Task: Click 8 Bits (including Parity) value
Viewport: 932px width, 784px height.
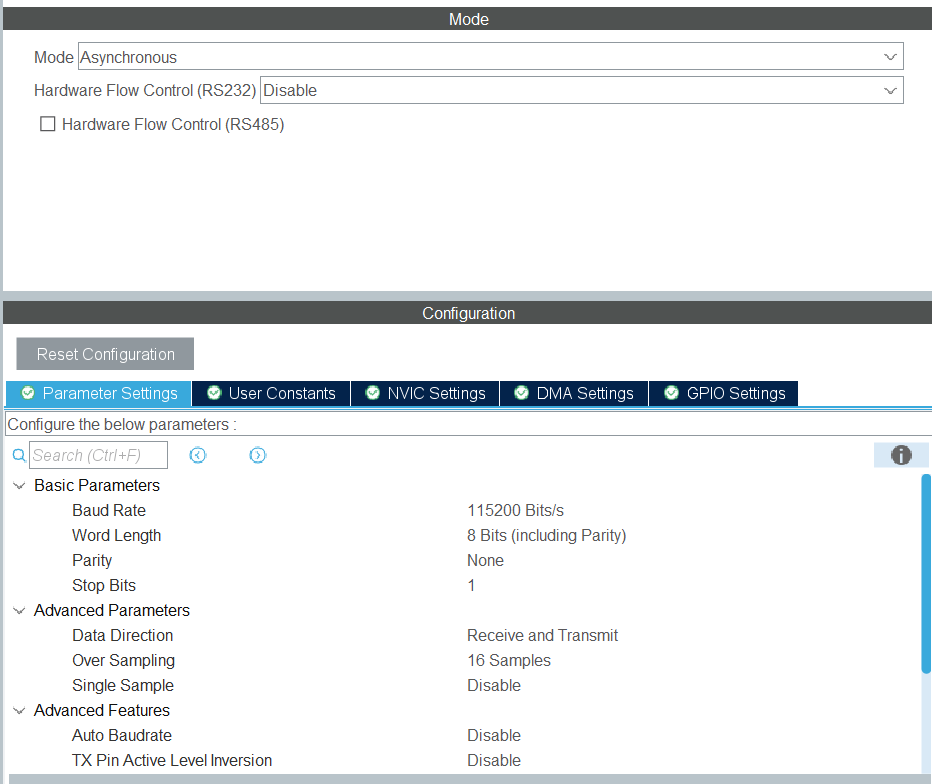Action: coord(546,536)
